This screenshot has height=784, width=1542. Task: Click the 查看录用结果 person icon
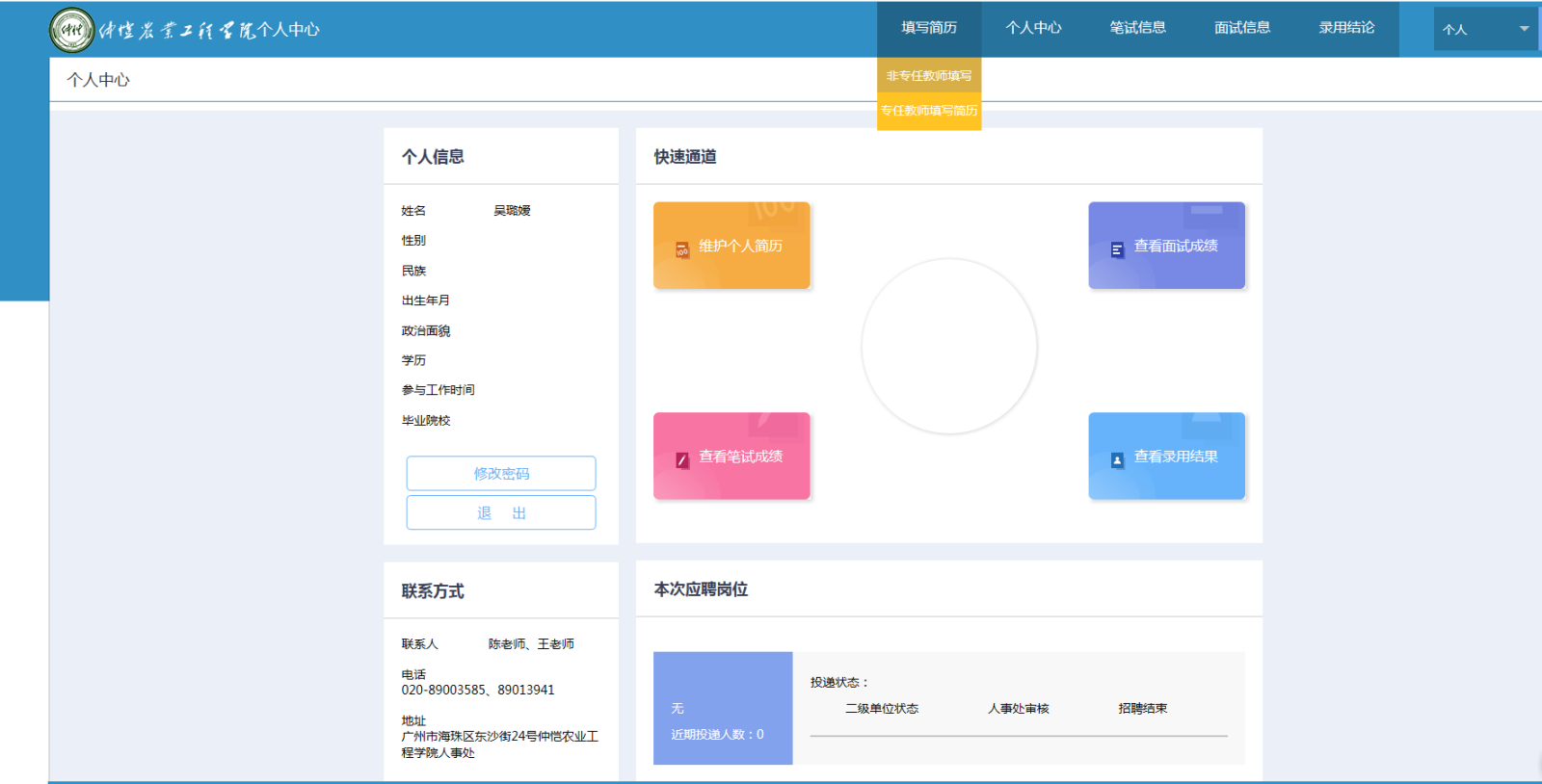(1117, 460)
